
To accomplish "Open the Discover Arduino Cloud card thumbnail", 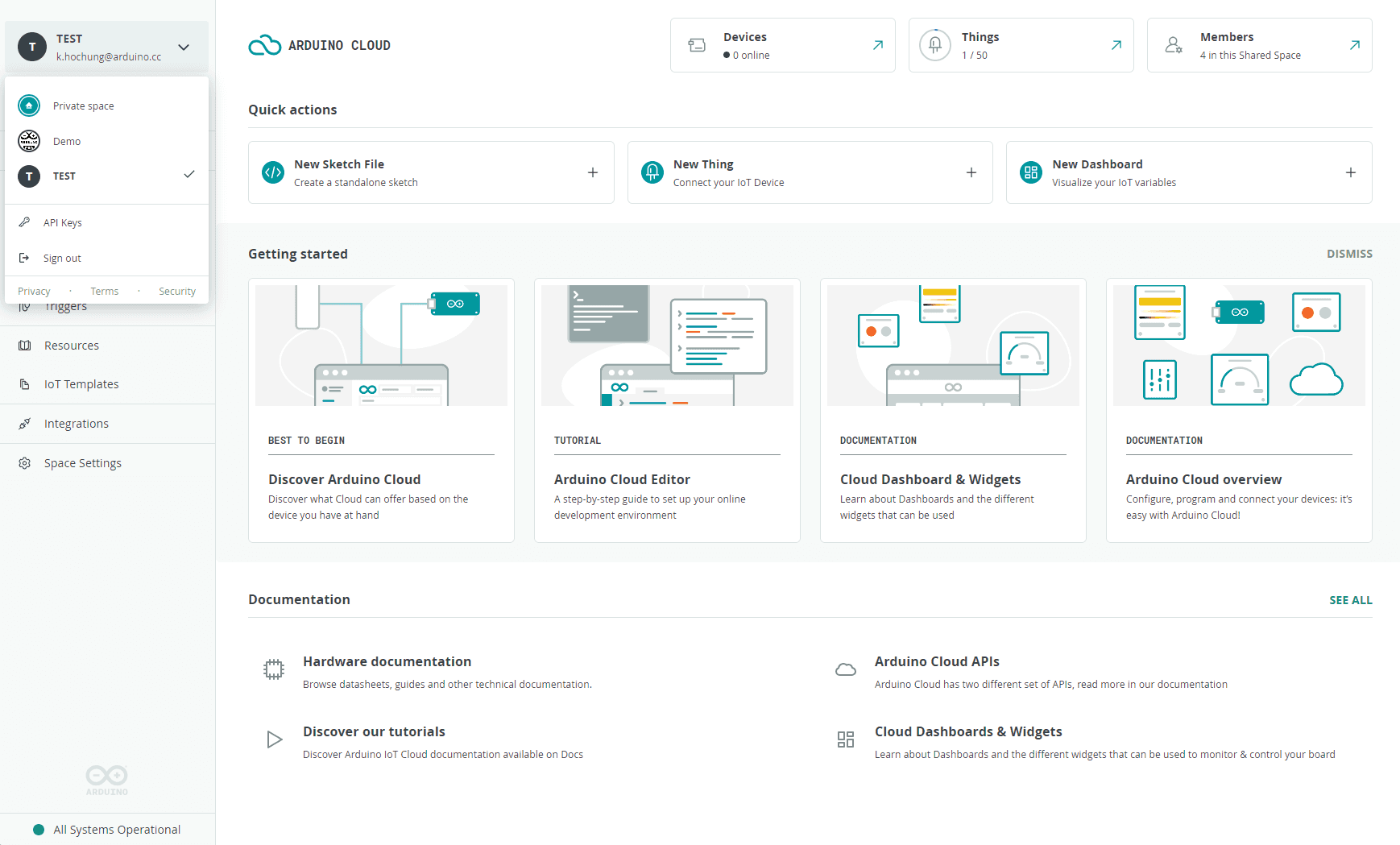I will tap(381, 346).
